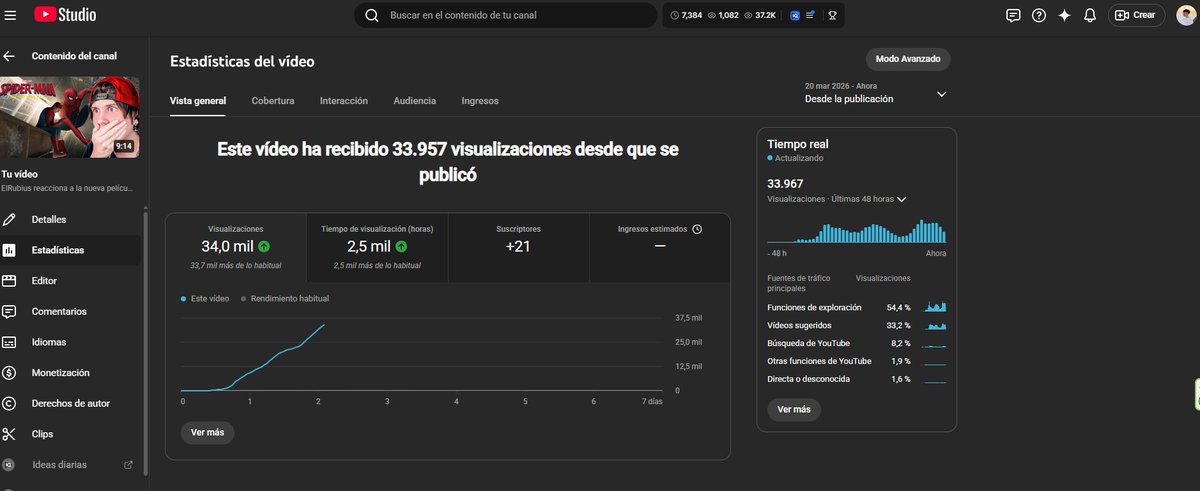Open Derechos de autor in the sidebar

[x=70, y=403]
